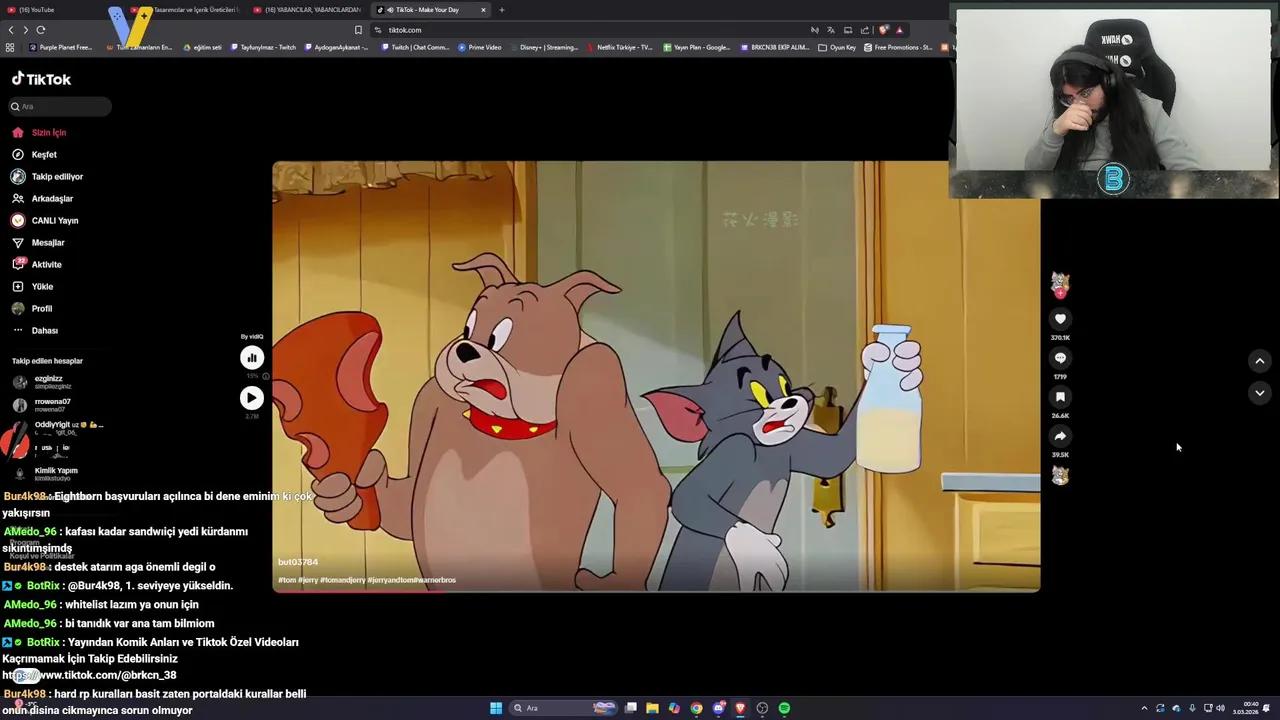Reload the TikTok page
The height and width of the screenshot is (720, 1280).
pyautogui.click(x=41, y=30)
